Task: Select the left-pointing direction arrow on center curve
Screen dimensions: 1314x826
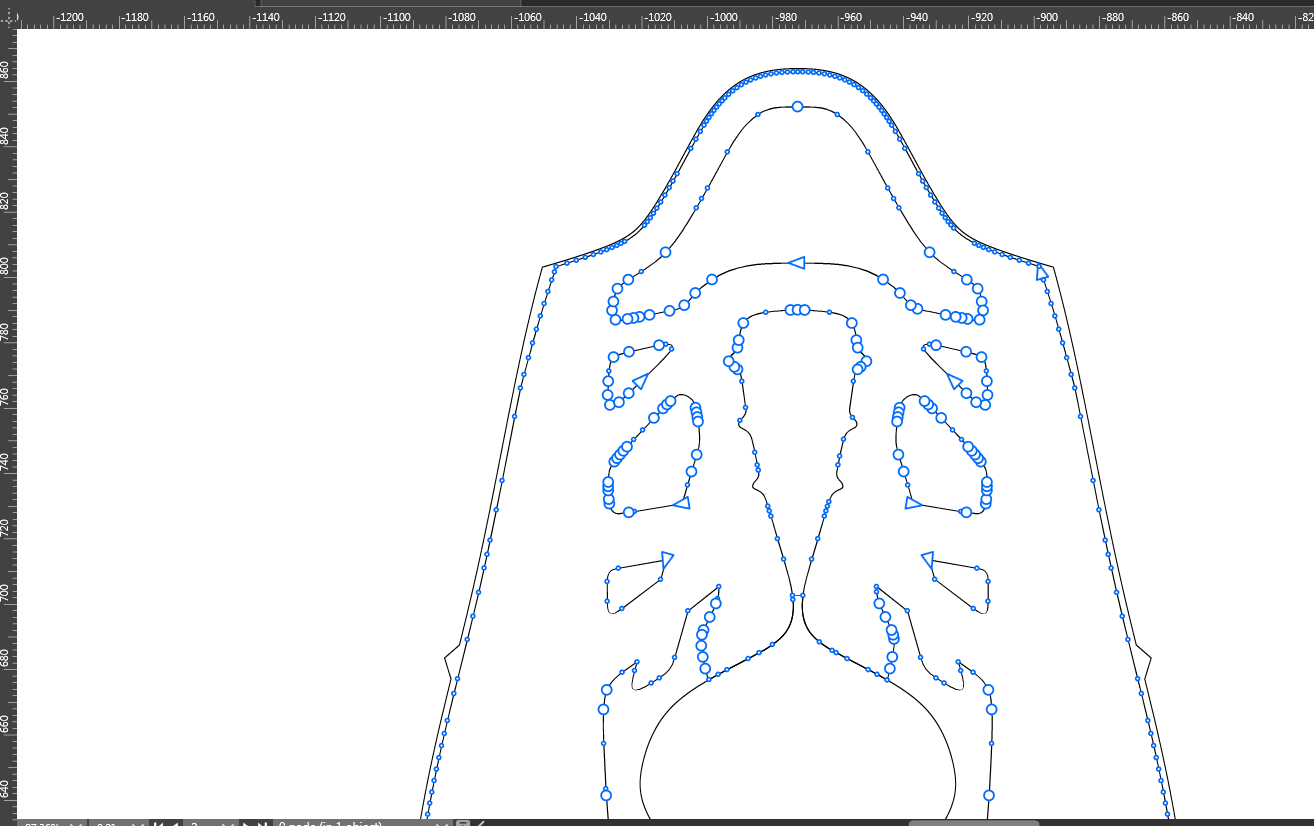Action: pos(796,263)
